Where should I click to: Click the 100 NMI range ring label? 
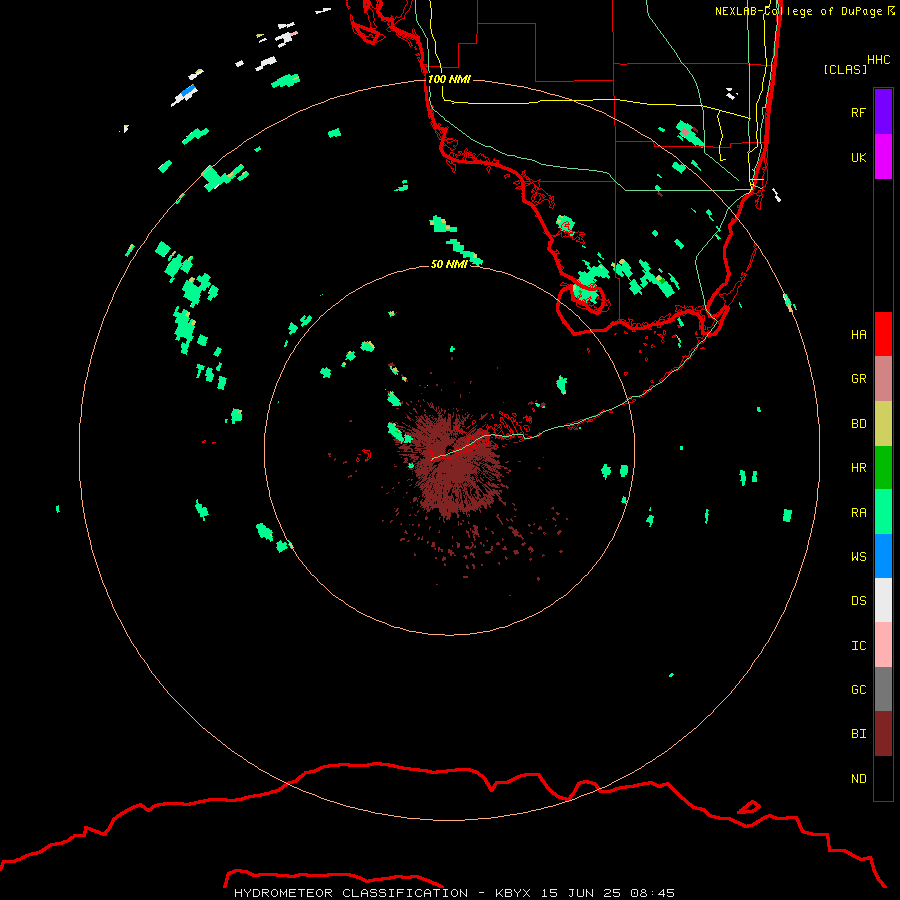tap(449, 79)
